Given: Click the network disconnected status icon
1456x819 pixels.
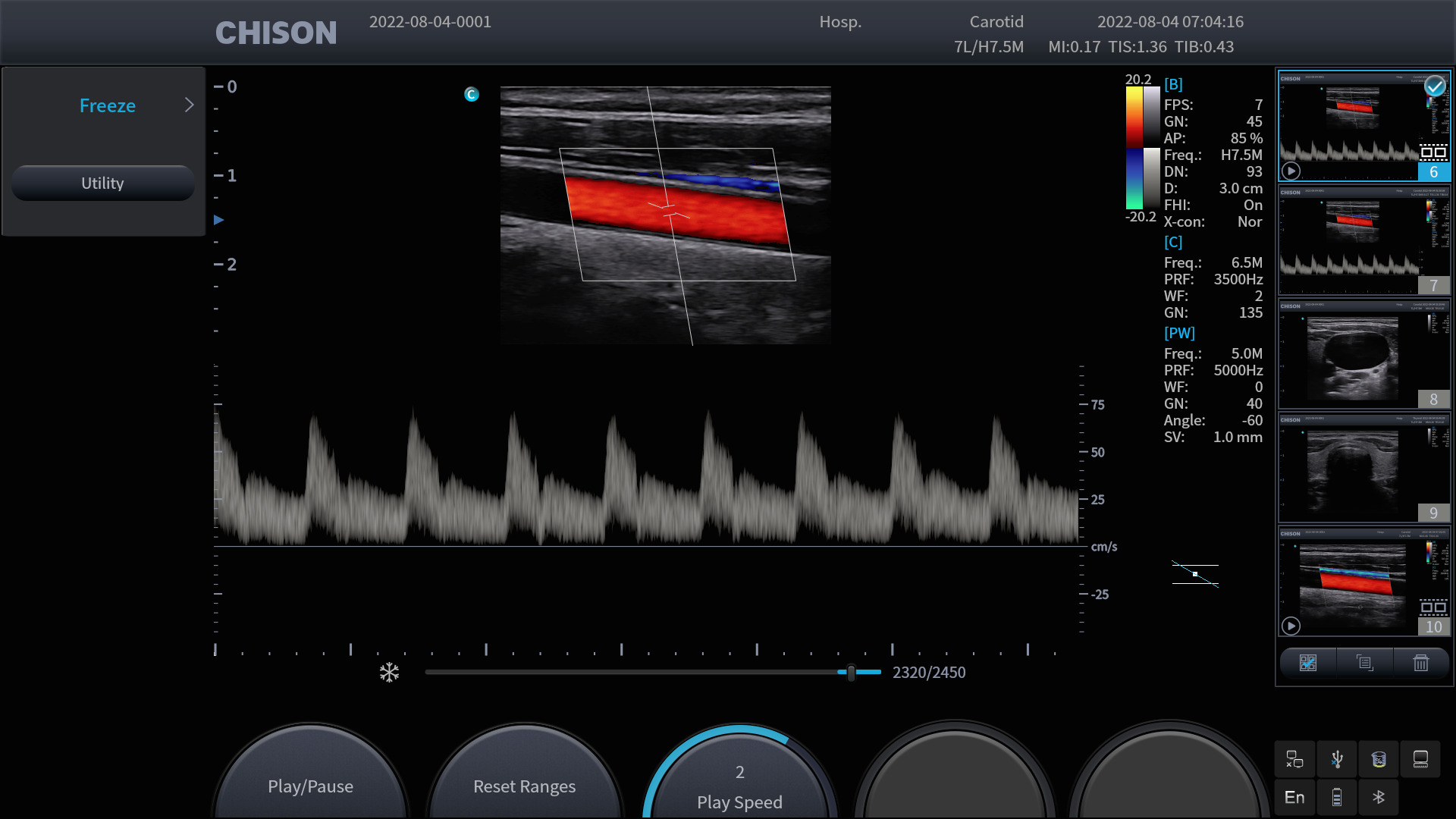Looking at the screenshot, I should point(1294,759).
